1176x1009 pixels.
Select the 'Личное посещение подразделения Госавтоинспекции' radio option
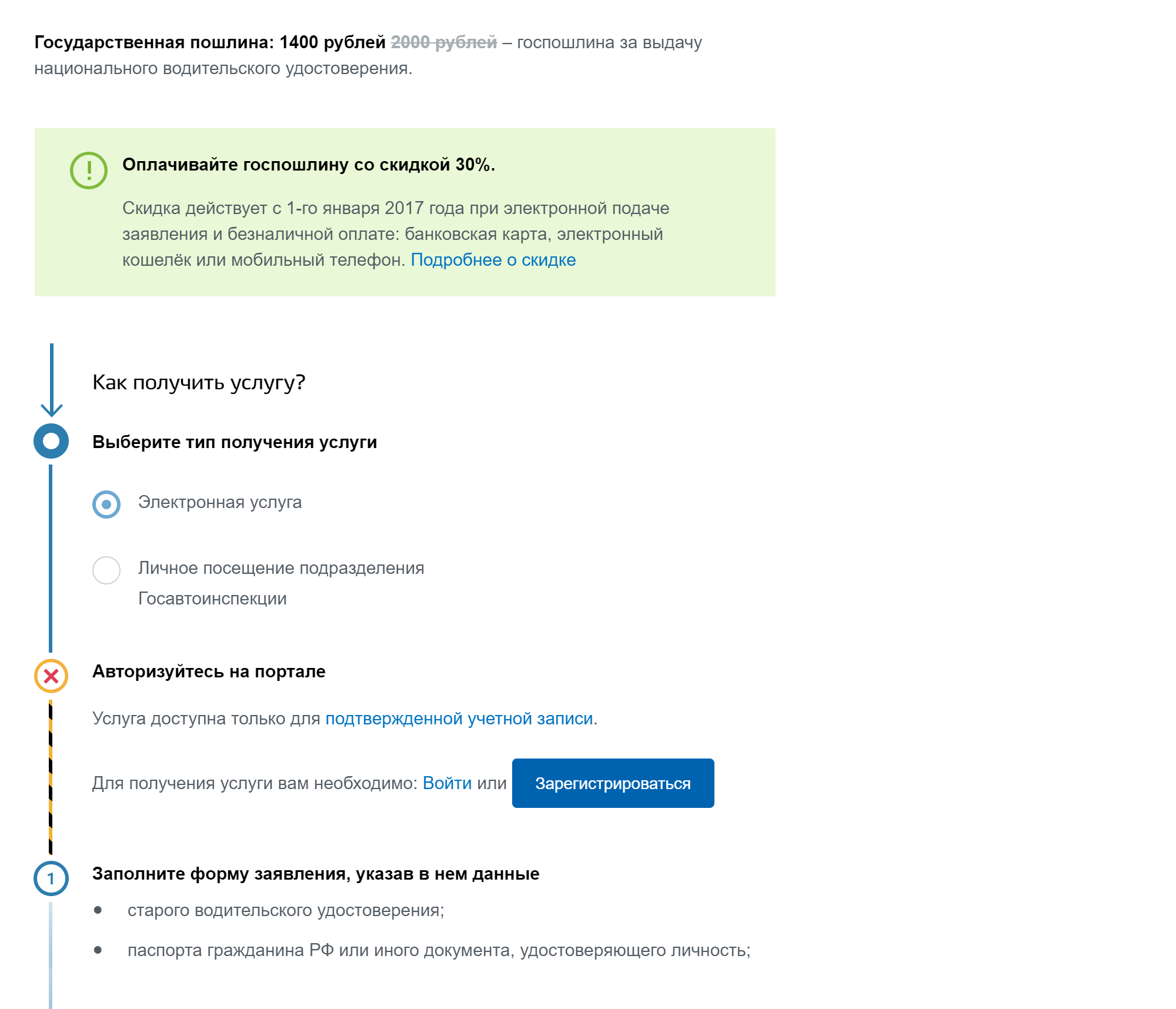pos(106,570)
